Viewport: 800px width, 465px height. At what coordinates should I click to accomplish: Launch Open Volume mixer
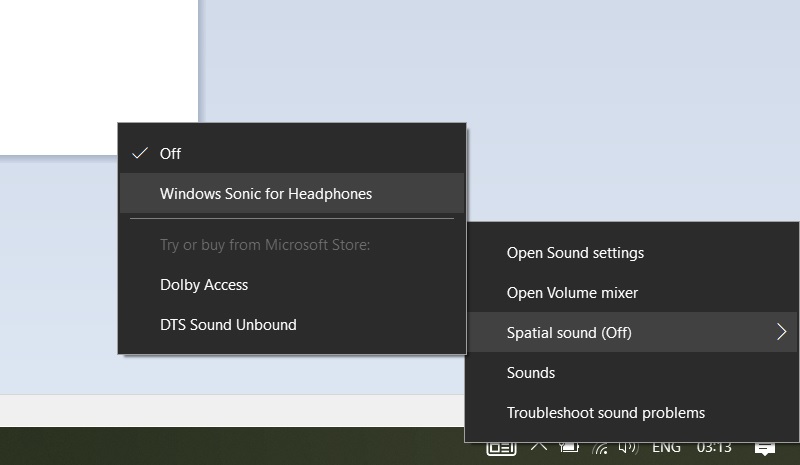pos(572,293)
